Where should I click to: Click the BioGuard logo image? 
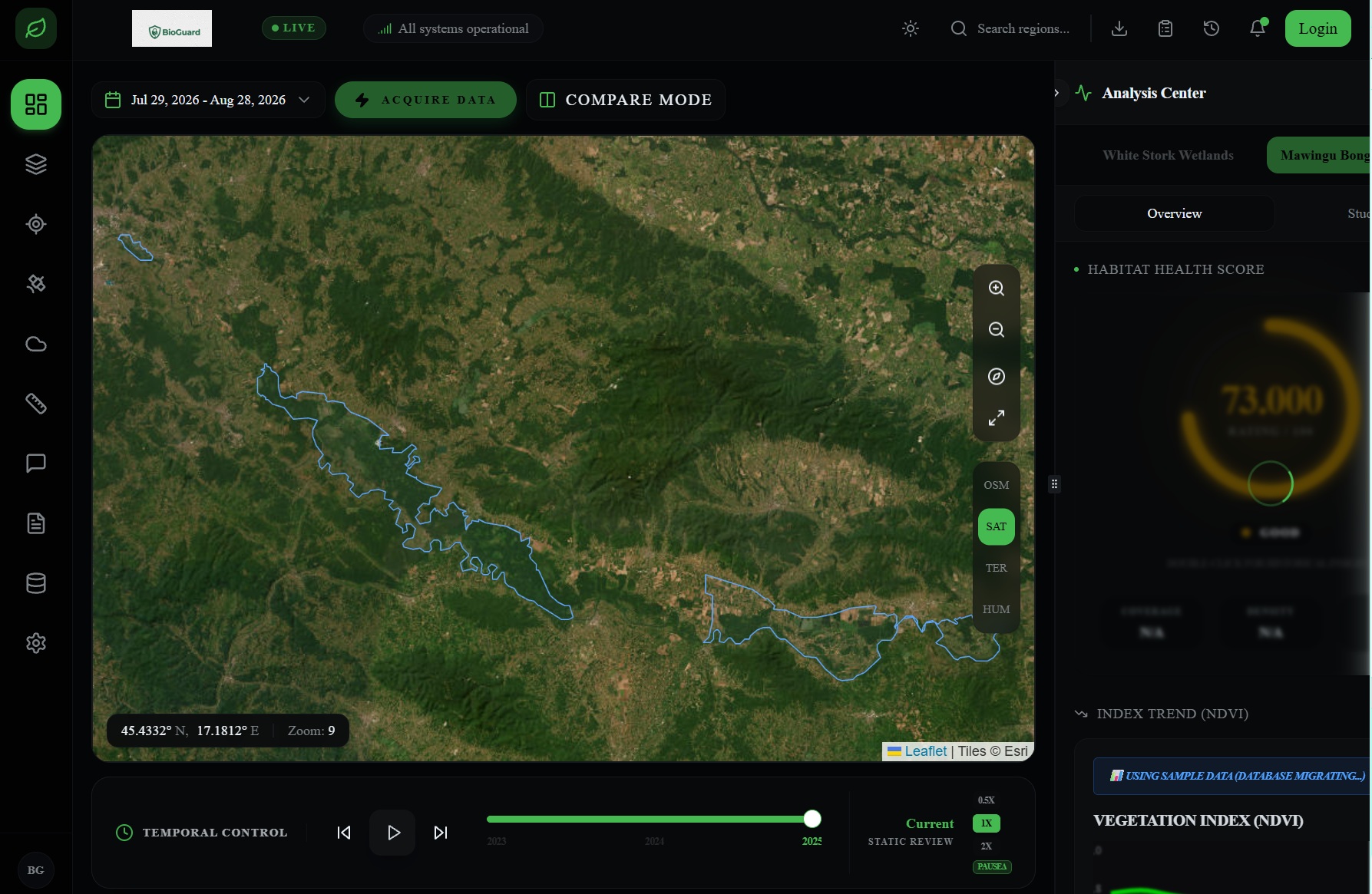172,28
